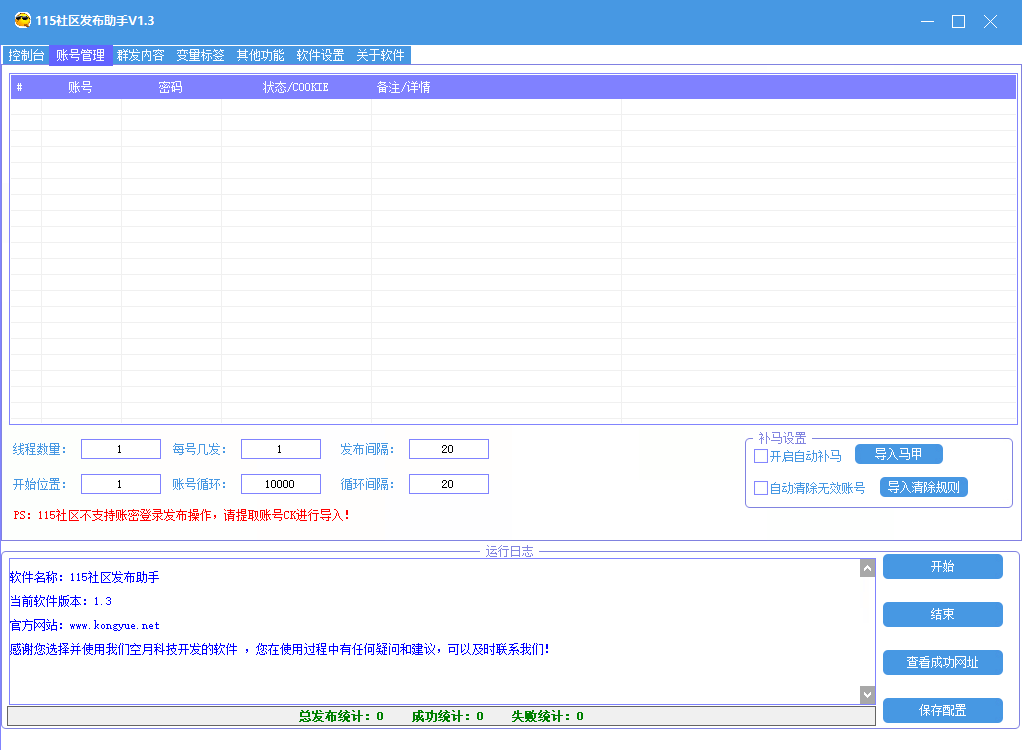Sort by the 账号 column header

80,87
